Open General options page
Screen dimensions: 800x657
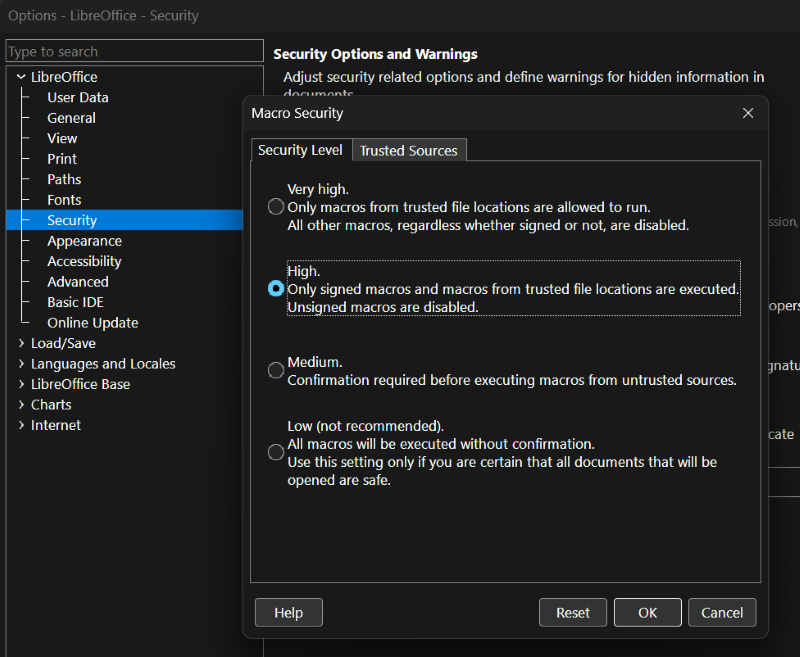tap(71, 118)
